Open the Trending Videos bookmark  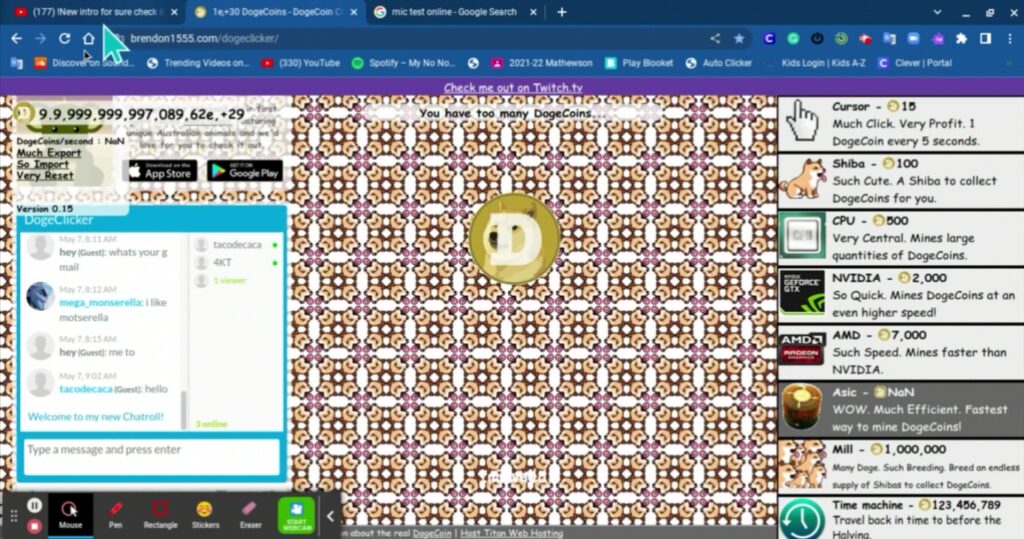198,63
